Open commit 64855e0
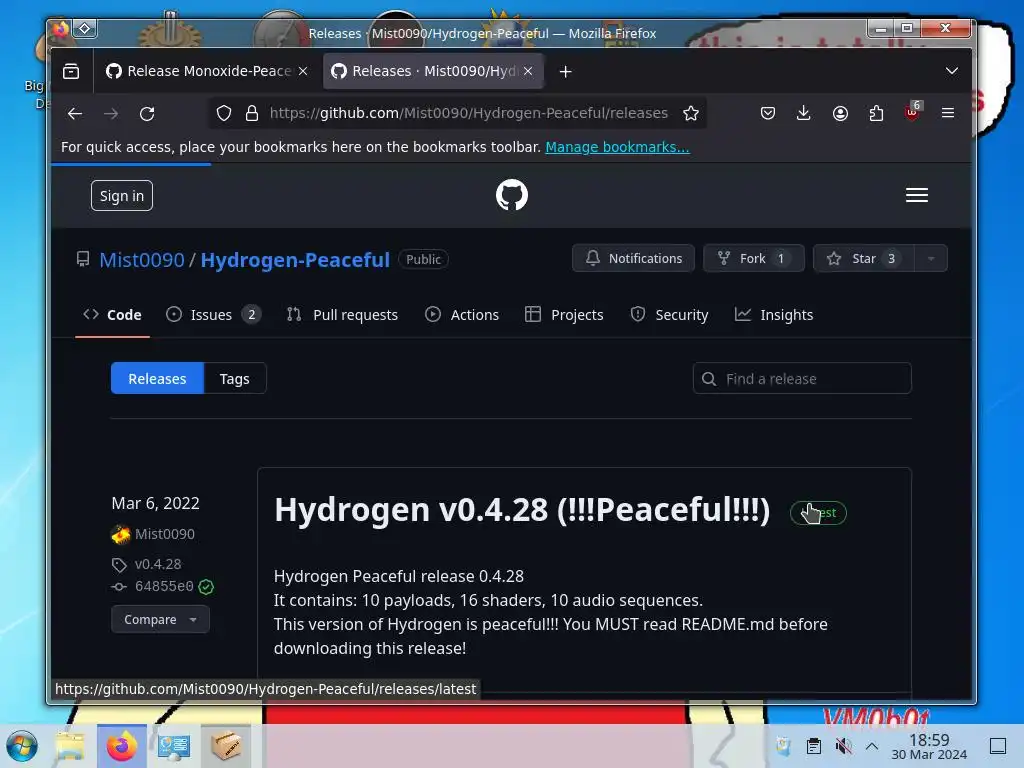Viewport: 1024px width, 768px height. tap(164, 586)
